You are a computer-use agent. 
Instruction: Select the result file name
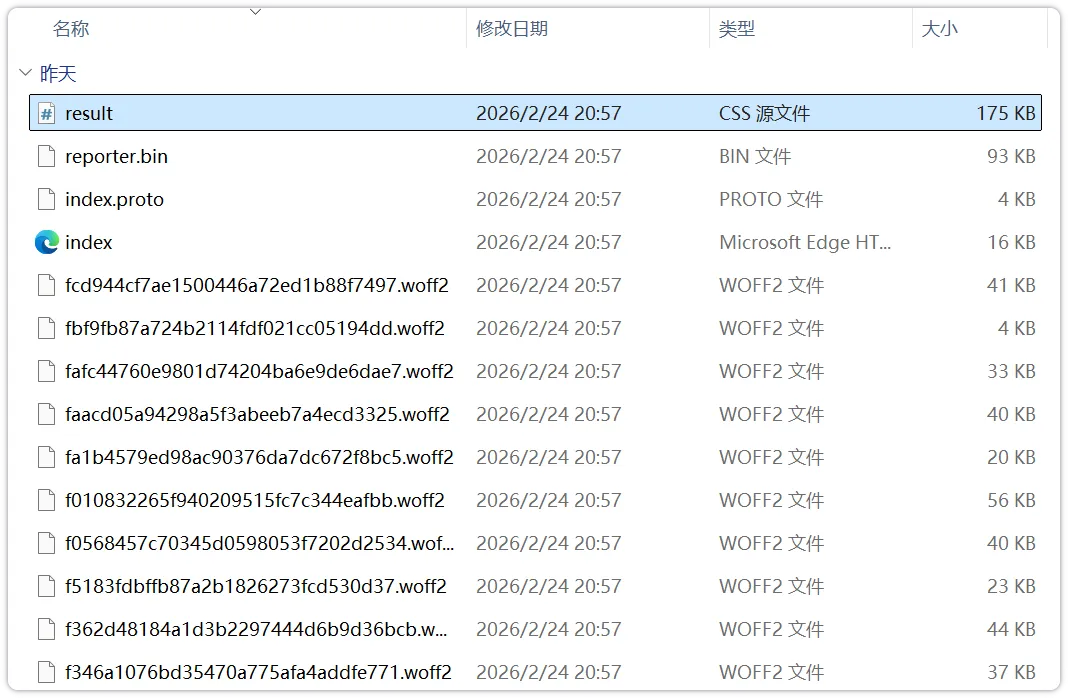(90, 113)
